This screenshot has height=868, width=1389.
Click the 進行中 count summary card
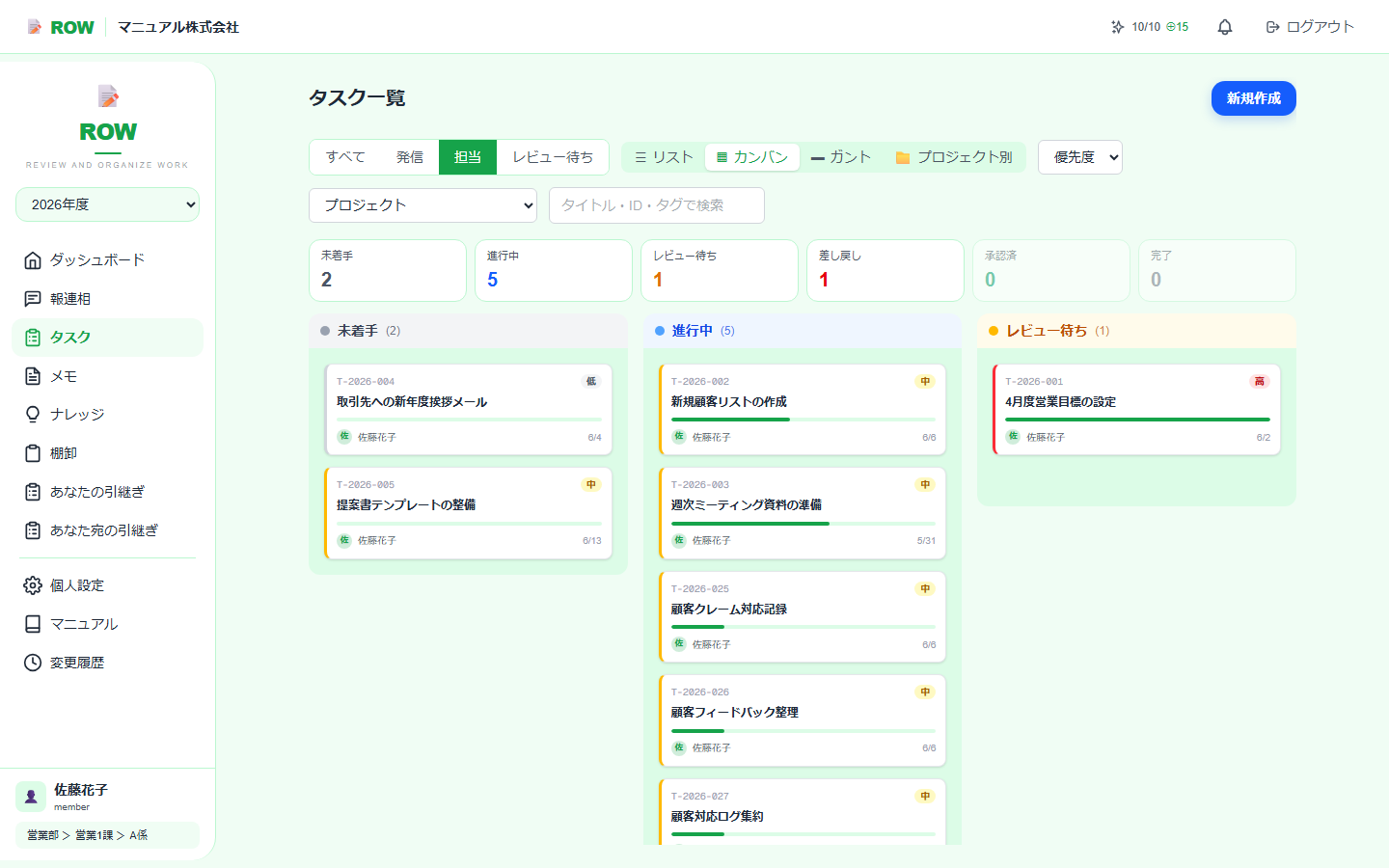click(x=554, y=270)
